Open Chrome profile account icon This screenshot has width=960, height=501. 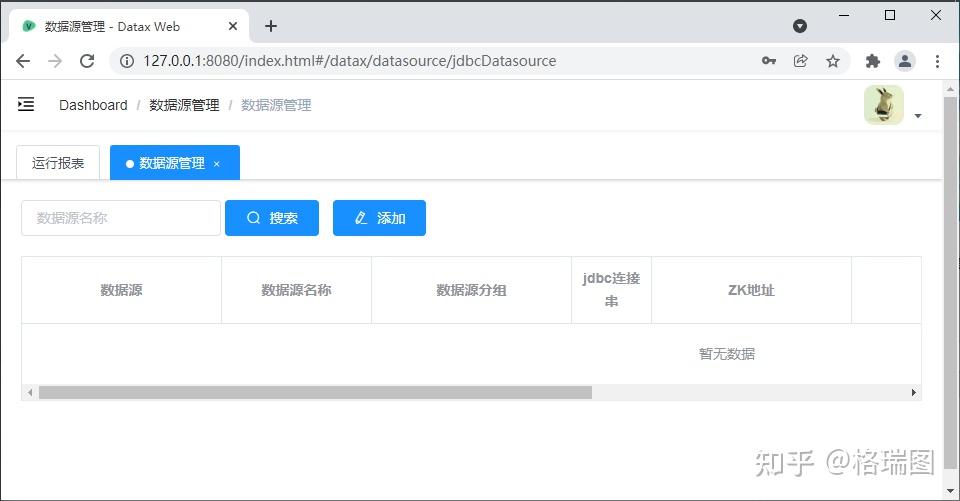905,61
